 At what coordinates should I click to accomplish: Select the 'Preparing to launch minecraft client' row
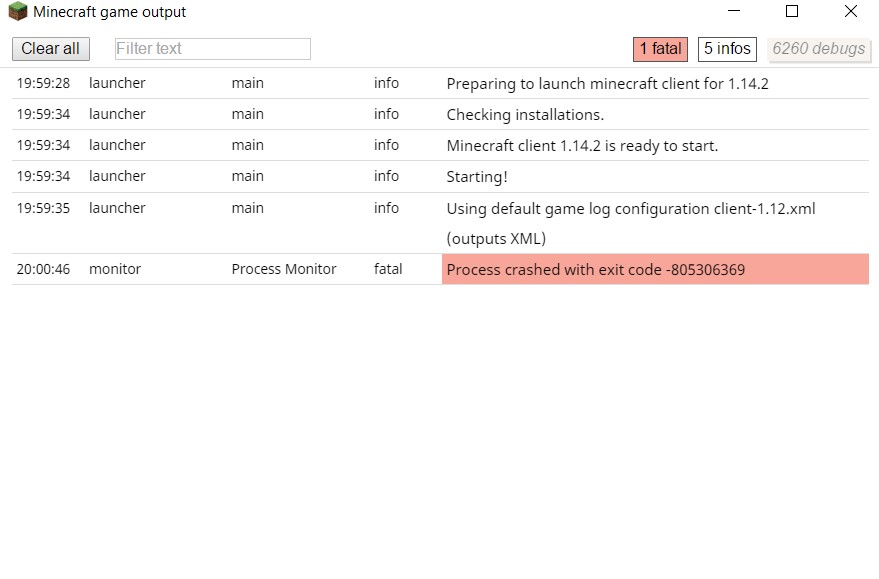(607, 84)
